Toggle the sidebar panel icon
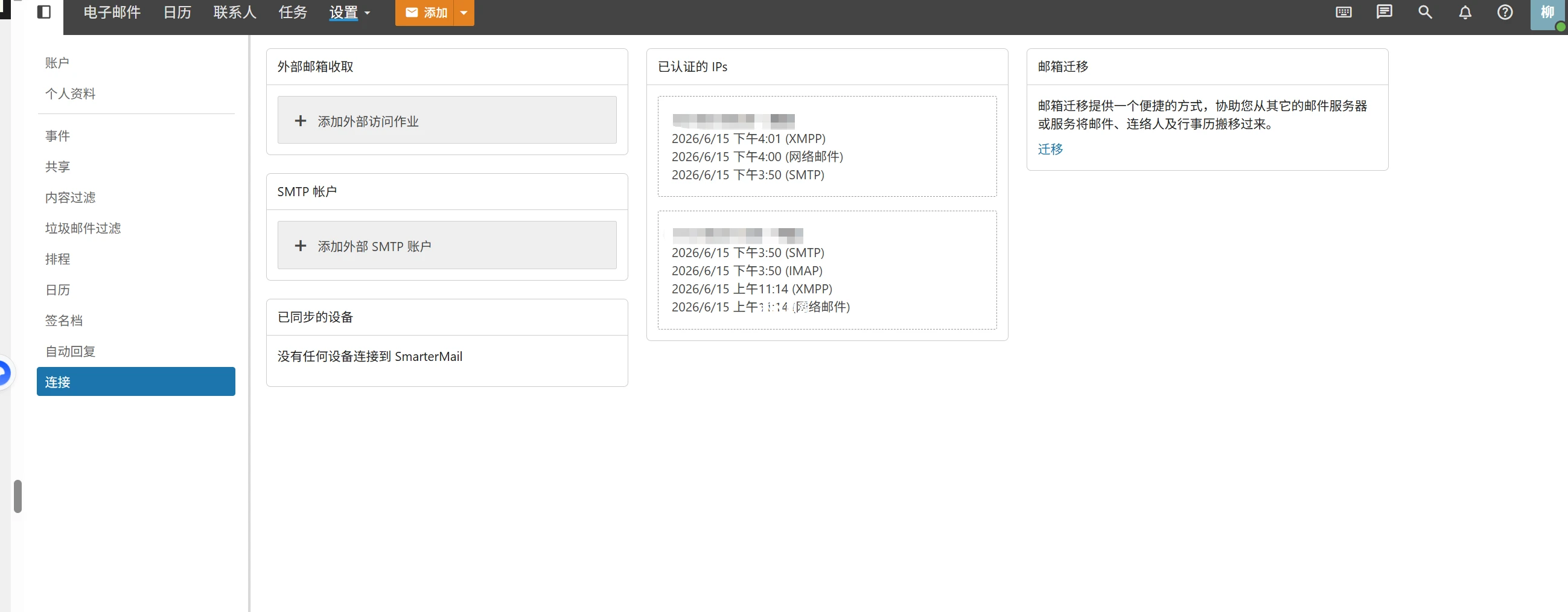1568x612 pixels. [x=44, y=12]
